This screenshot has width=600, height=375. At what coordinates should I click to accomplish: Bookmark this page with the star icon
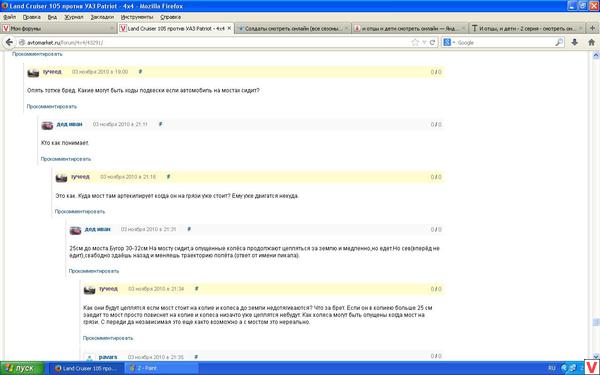point(415,42)
